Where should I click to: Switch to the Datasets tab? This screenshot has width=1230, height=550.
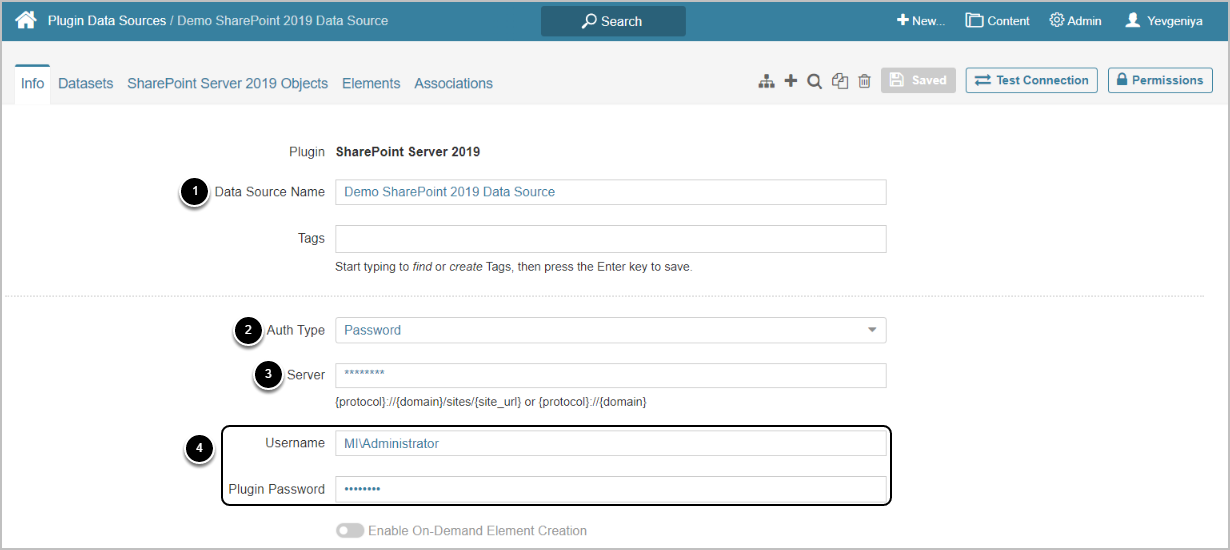(x=85, y=84)
